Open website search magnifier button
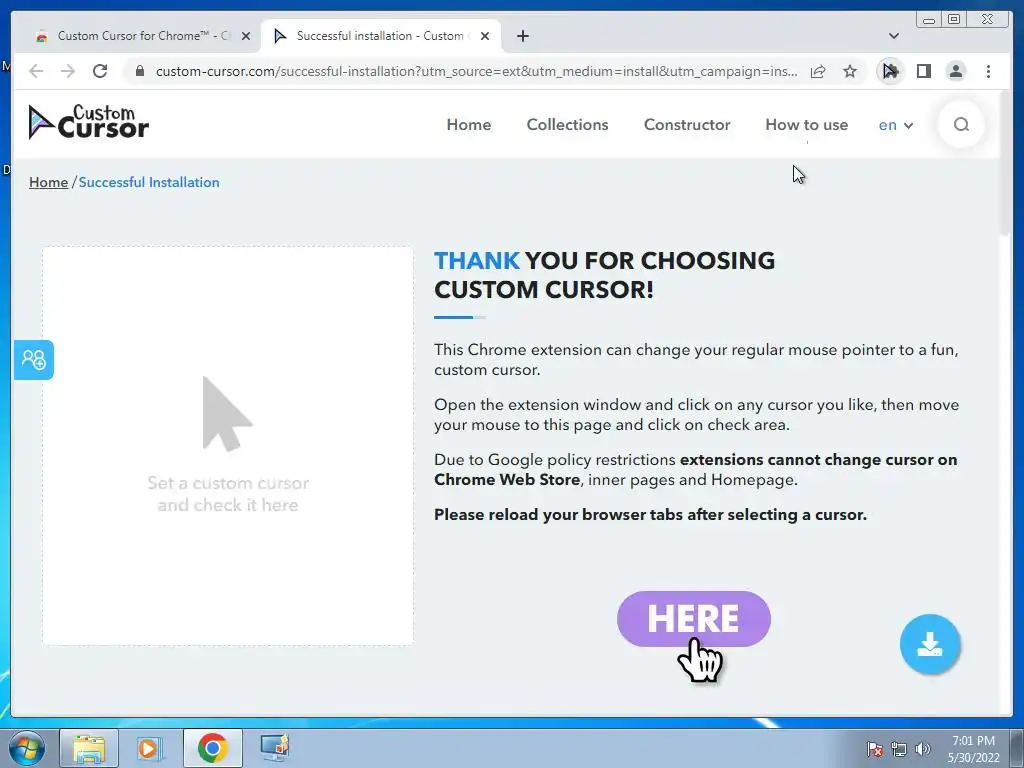 (961, 124)
